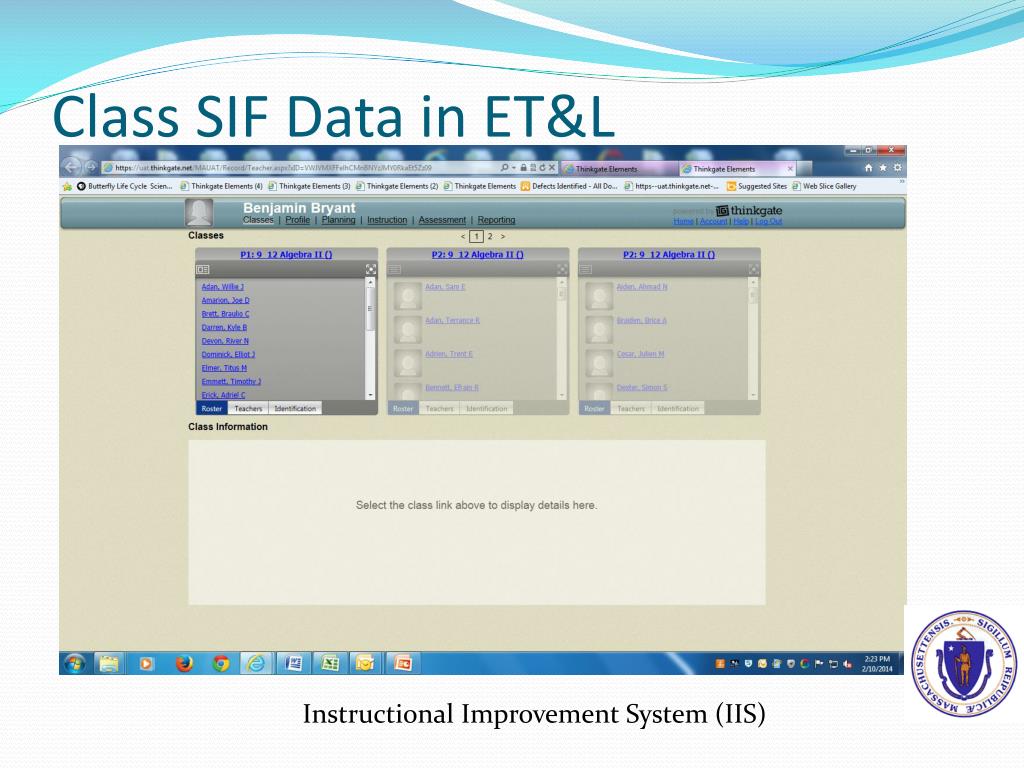Close the active Thinkgate Elements tab
1024x768 pixels.
pyautogui.click(x=790, y=168)
